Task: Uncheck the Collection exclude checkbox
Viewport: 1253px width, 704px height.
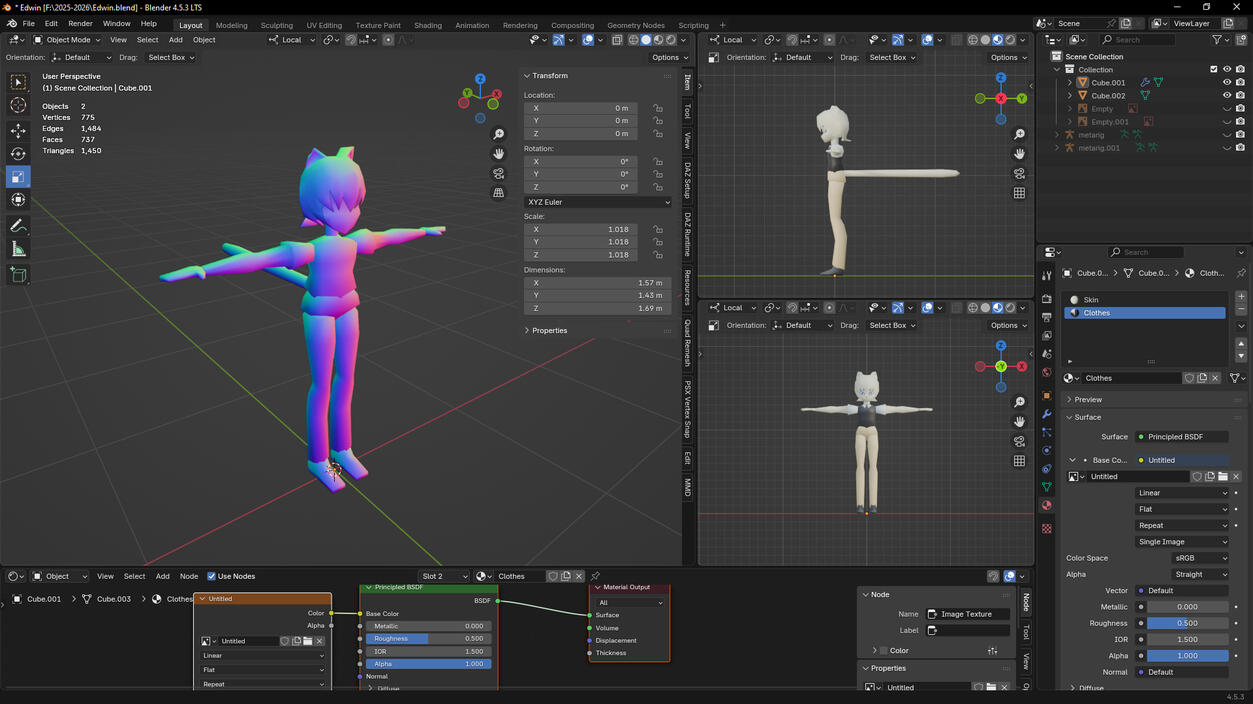Action: point(1214,70)
